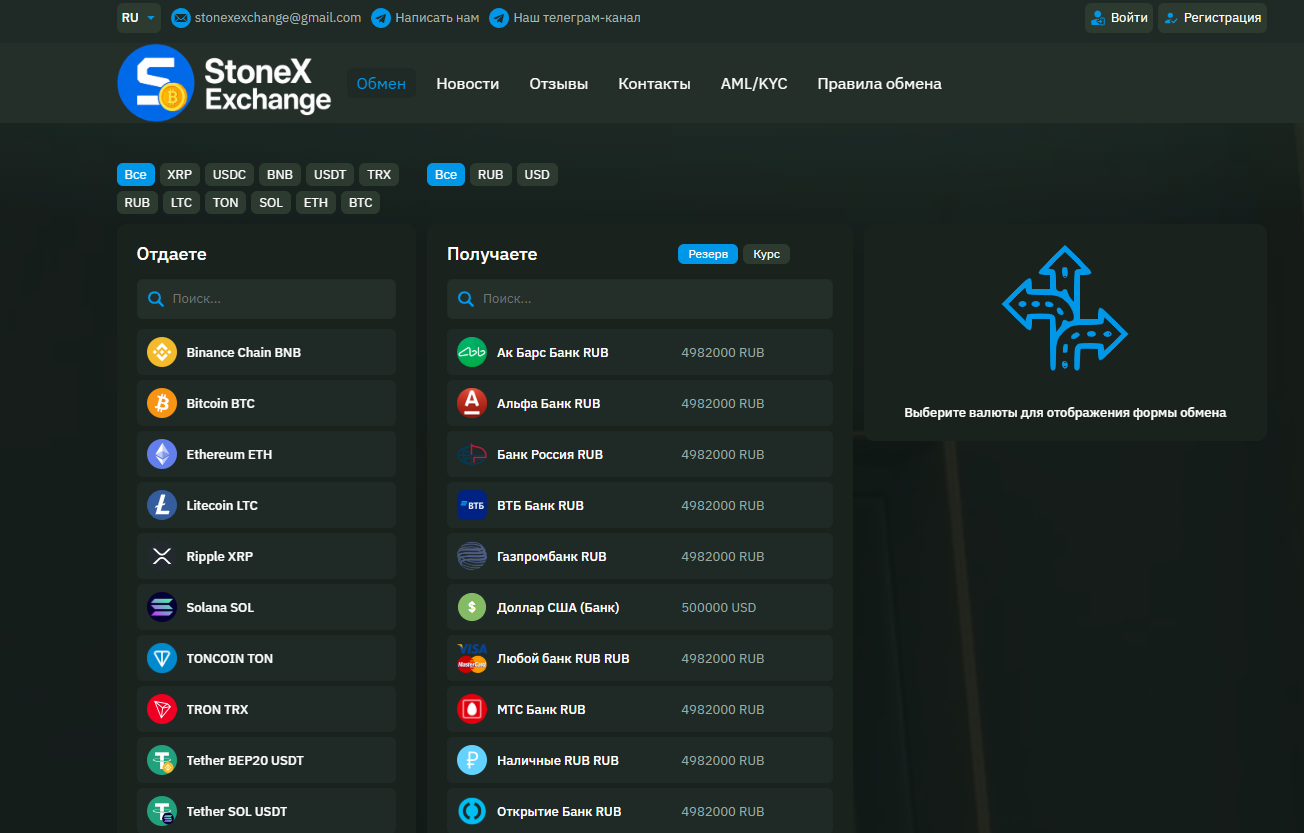
Task: Click the Solana SOL coin icon
Action: (x=162, y=607)
